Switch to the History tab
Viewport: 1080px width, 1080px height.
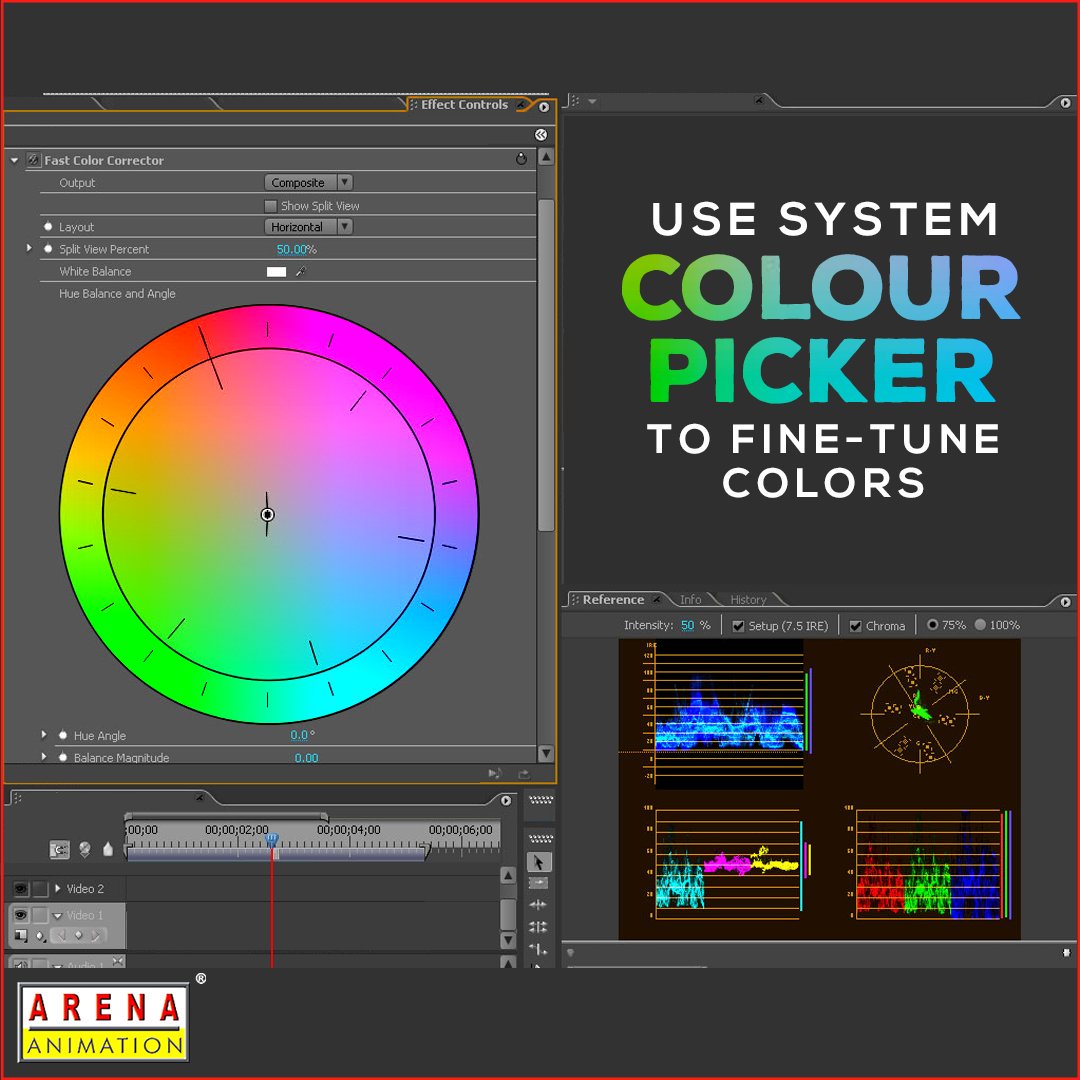pyautogui.click(x=748, y=599)
